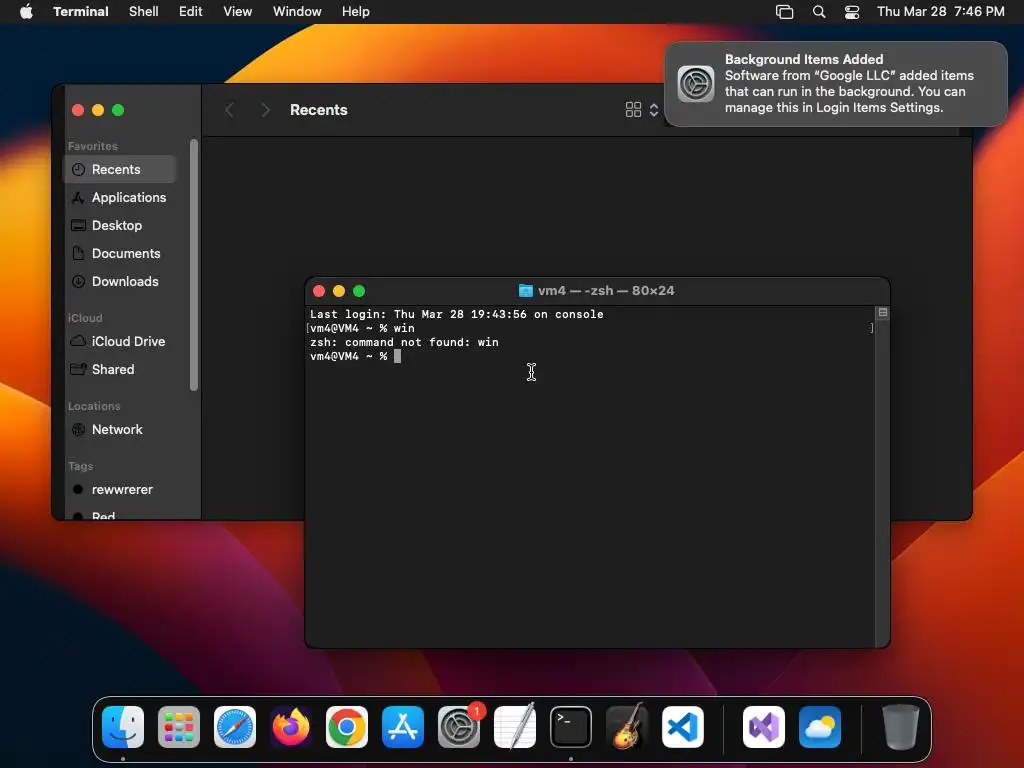Select Desktop in Finder sidebar

[120, 225]
